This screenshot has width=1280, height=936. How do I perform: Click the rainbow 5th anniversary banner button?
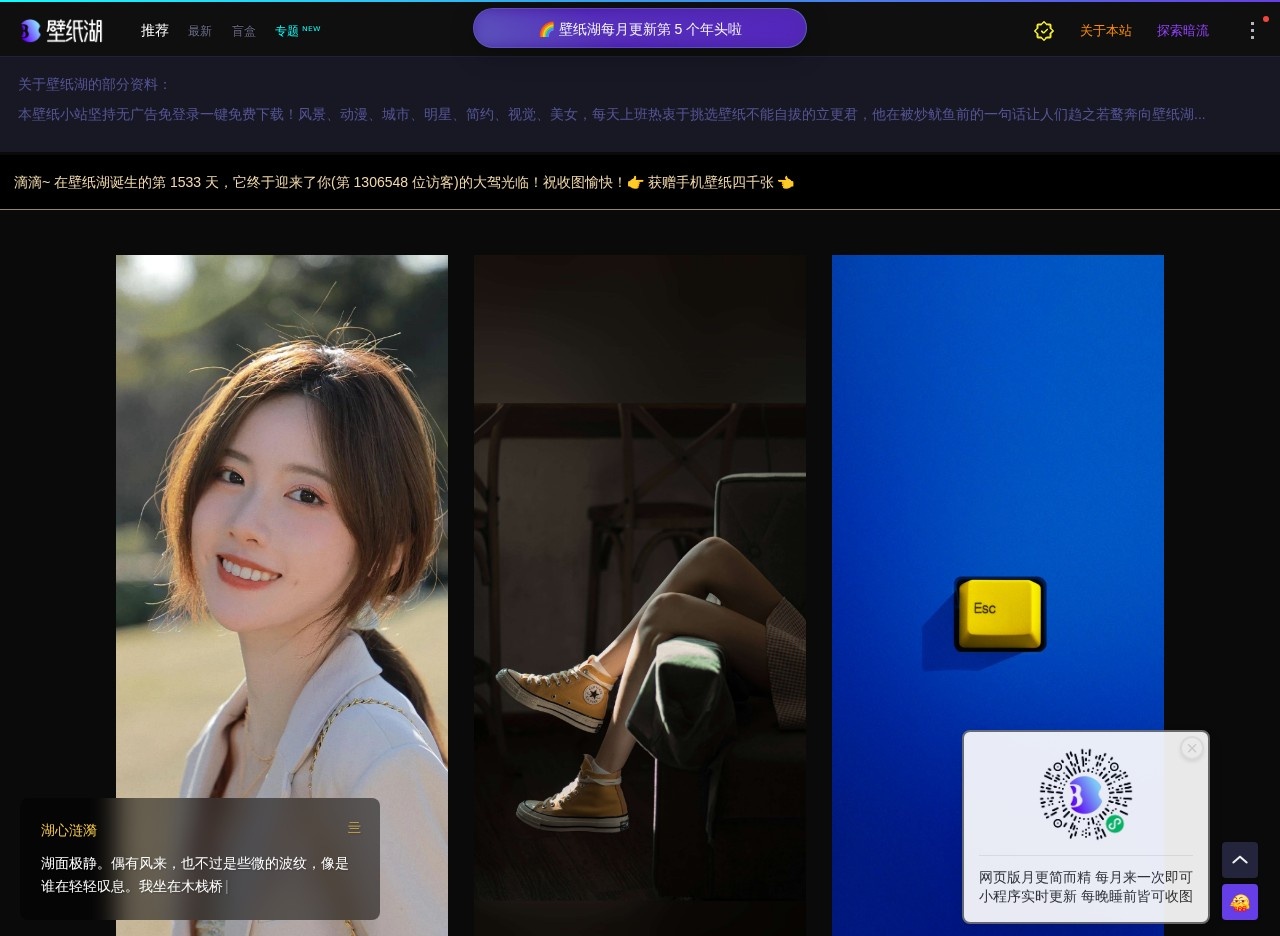click(639, 29)
